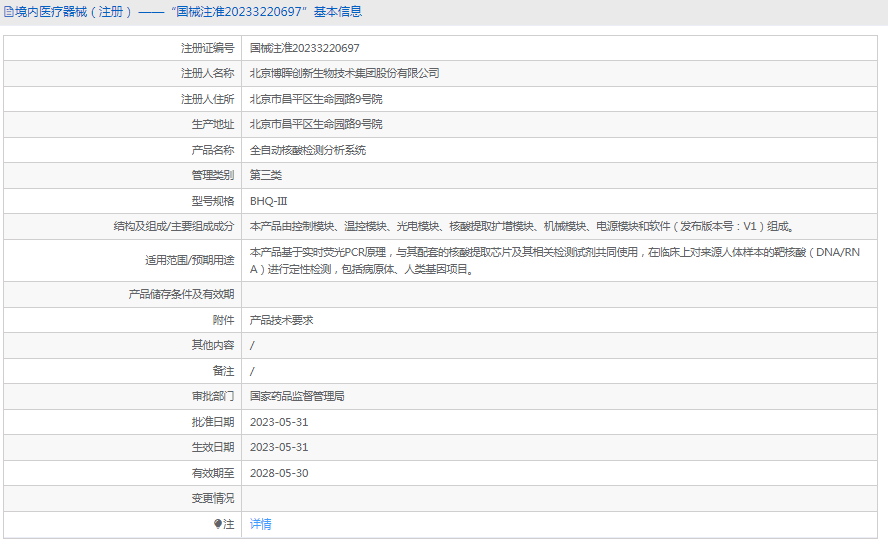Image resolution: width=888 pixels, height=548 pixels.
Task: Click the label 管理类别
Action: (213, 175)
